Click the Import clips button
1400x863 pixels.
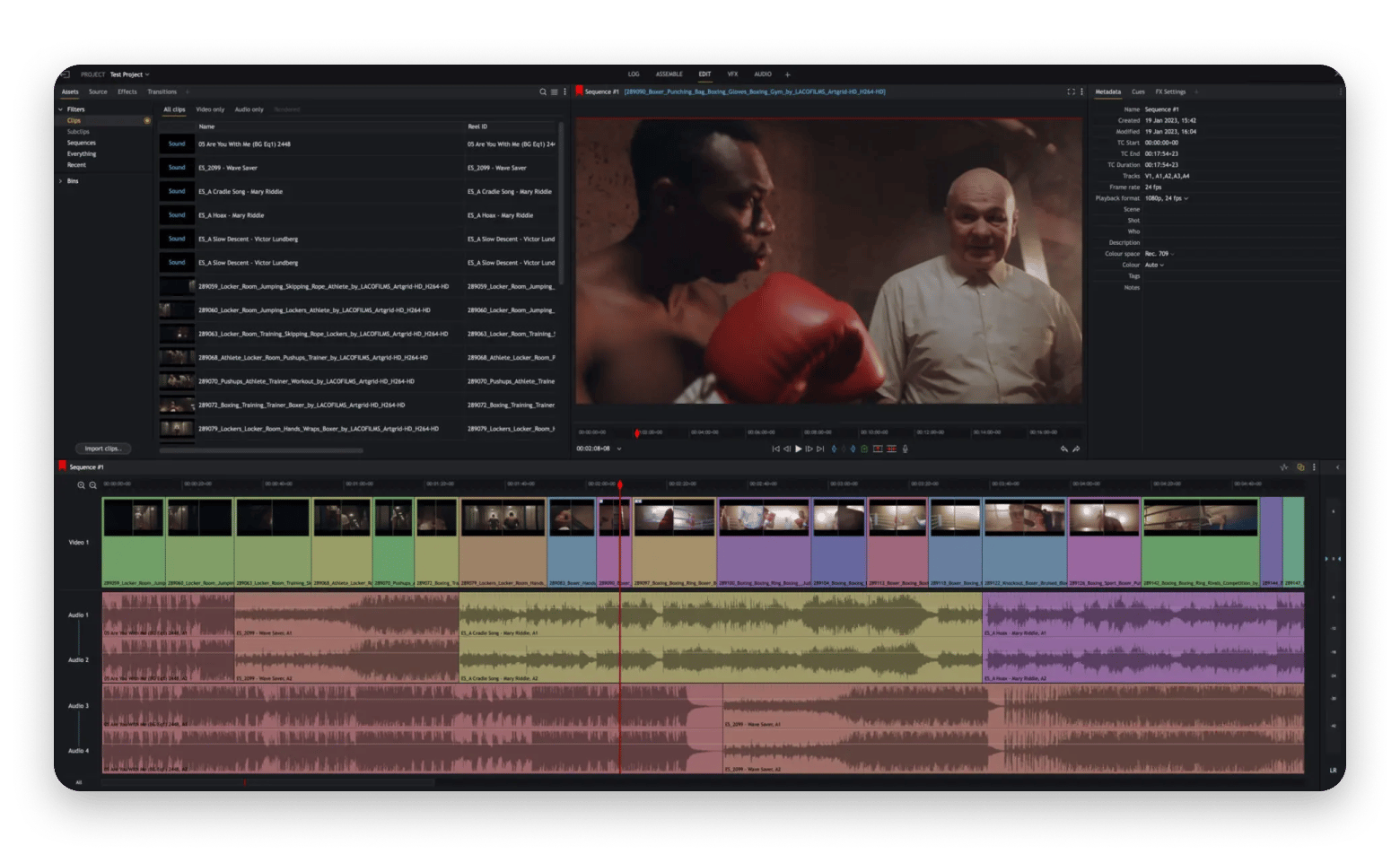[x=101, y=448]
